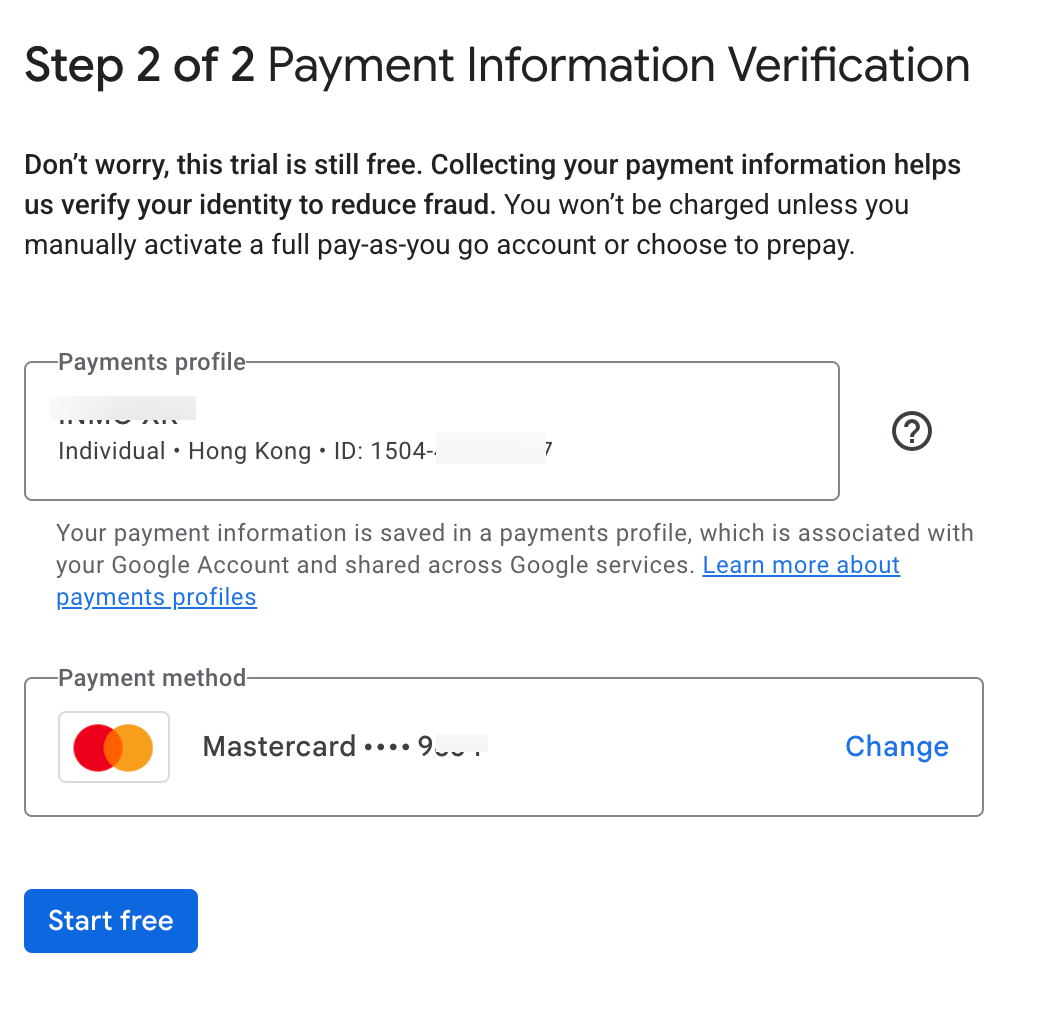The width and height of the screenshot is (1062, 1026).
Task: Click the Payment Information Verification title text
Action: [x=619, y=66]
